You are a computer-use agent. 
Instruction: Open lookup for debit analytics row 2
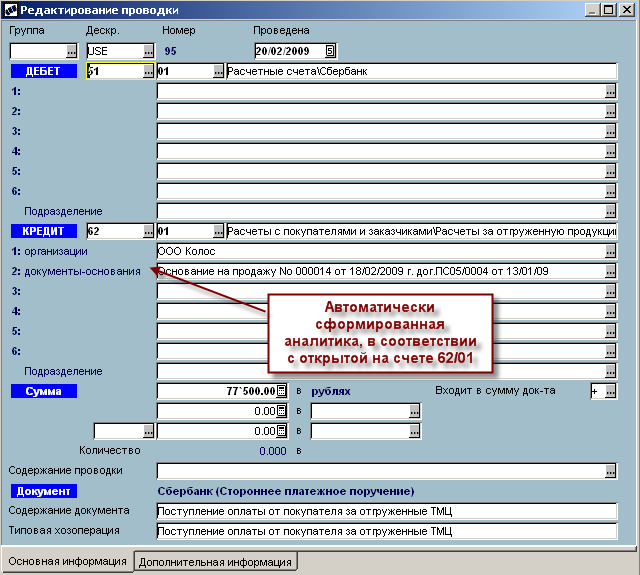point(610,111)
